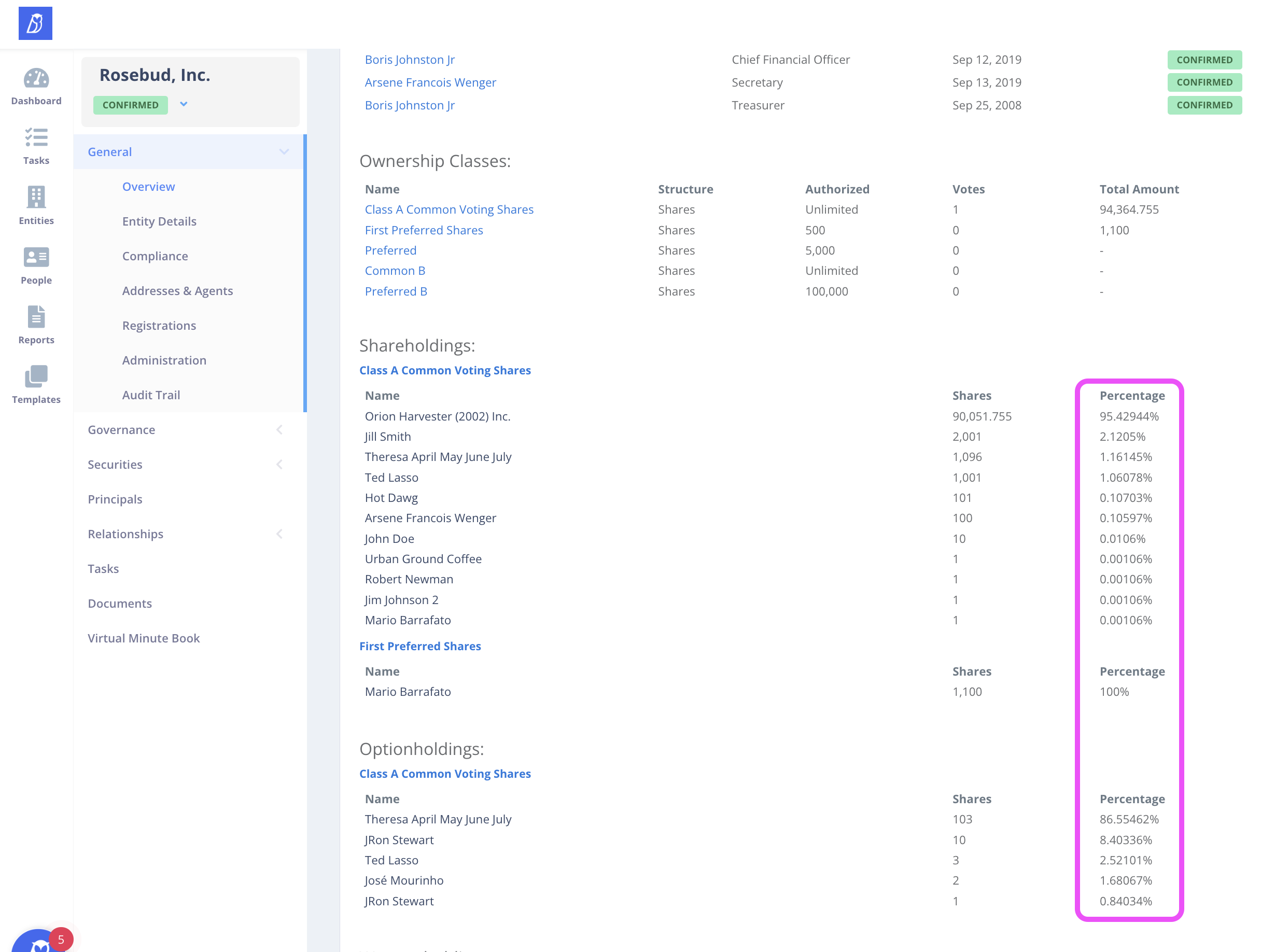1261x952 pixels.
Task: Open the Reports document icon
Action: (36, 317)
